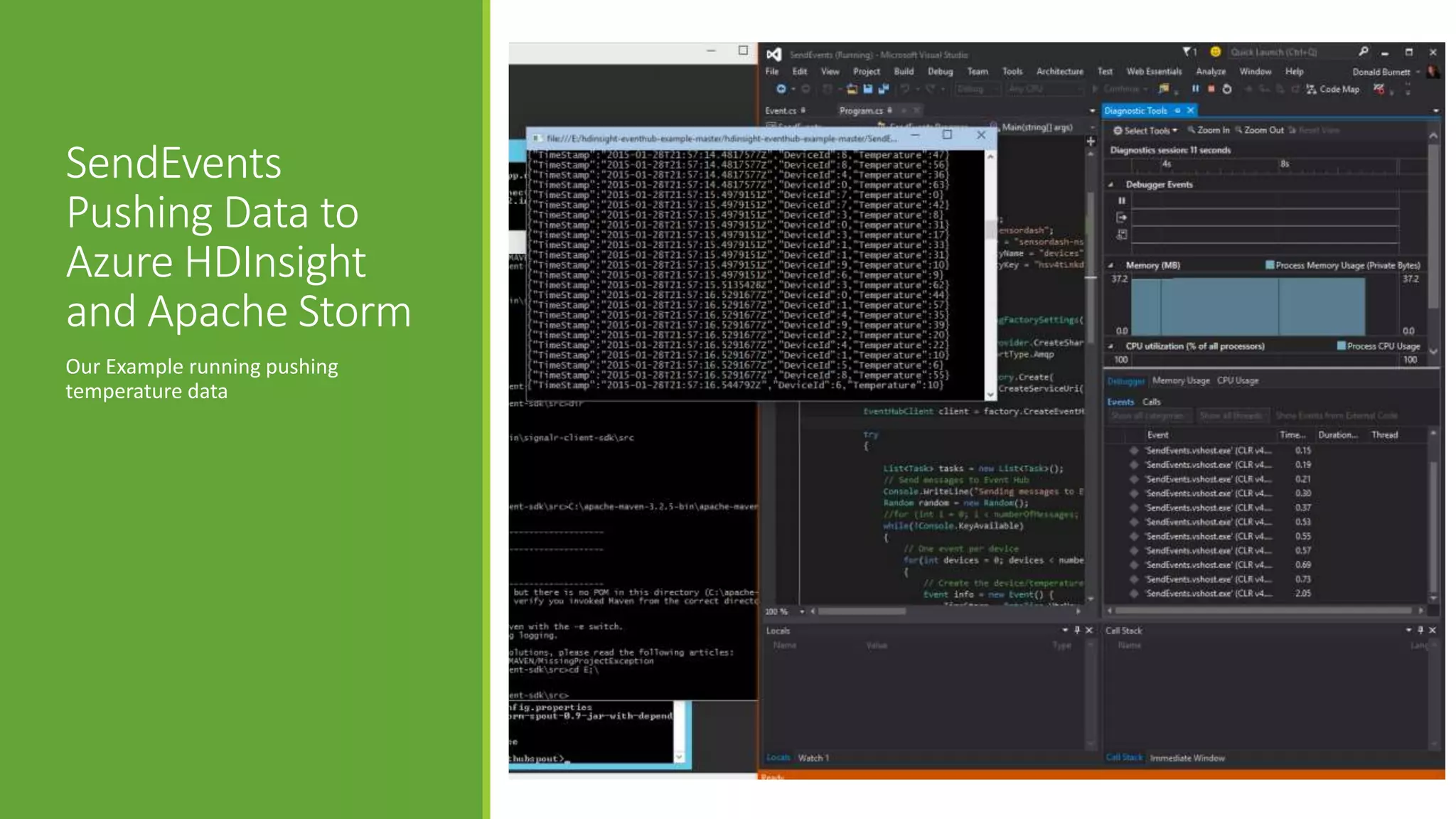The image size is (1456, 819).
Task: Pin the Locals panel
Action: (x=1077, y=630)
